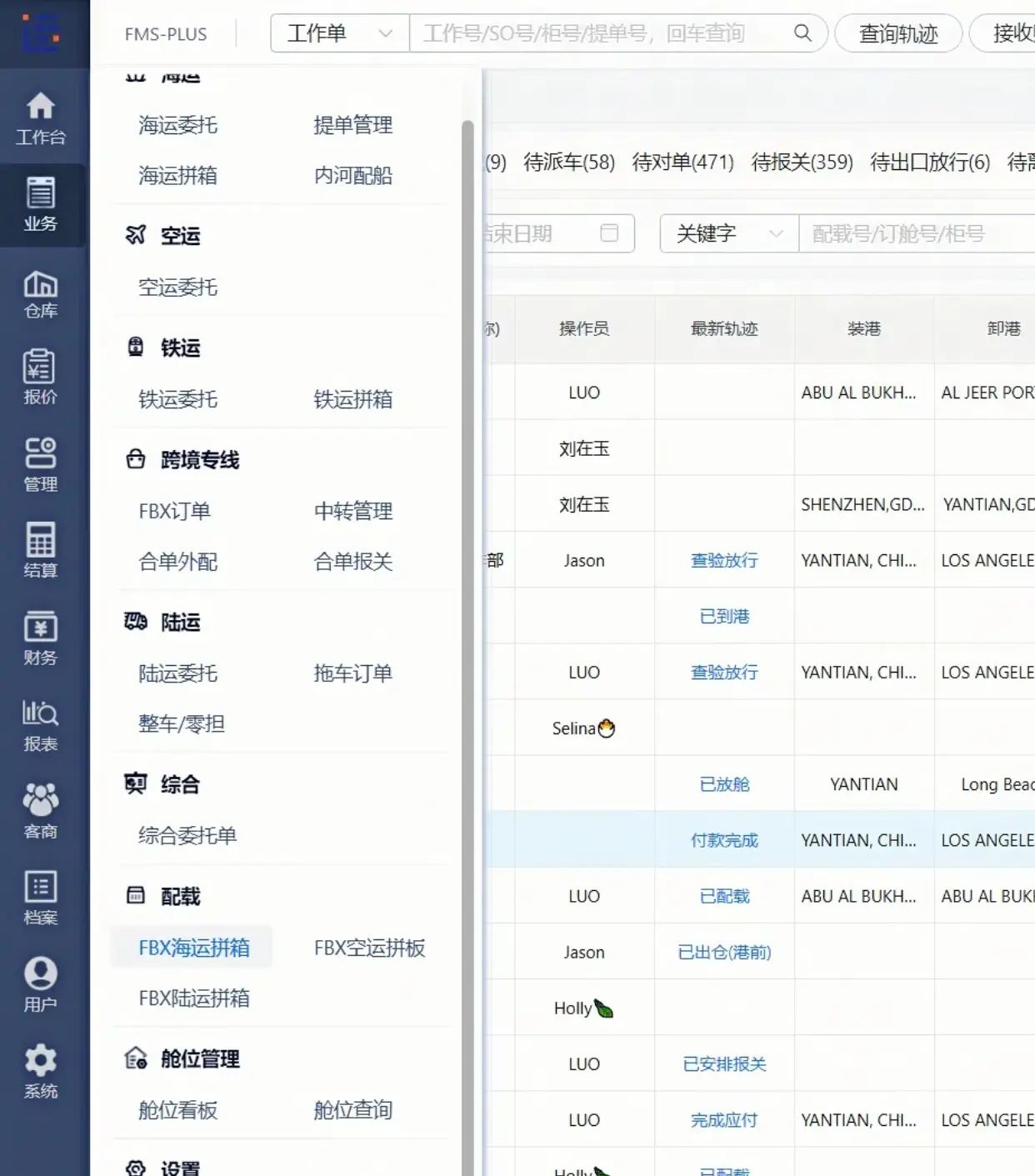
Task: Open the 工作单 search type dropdown
Action: pos(338,33)
